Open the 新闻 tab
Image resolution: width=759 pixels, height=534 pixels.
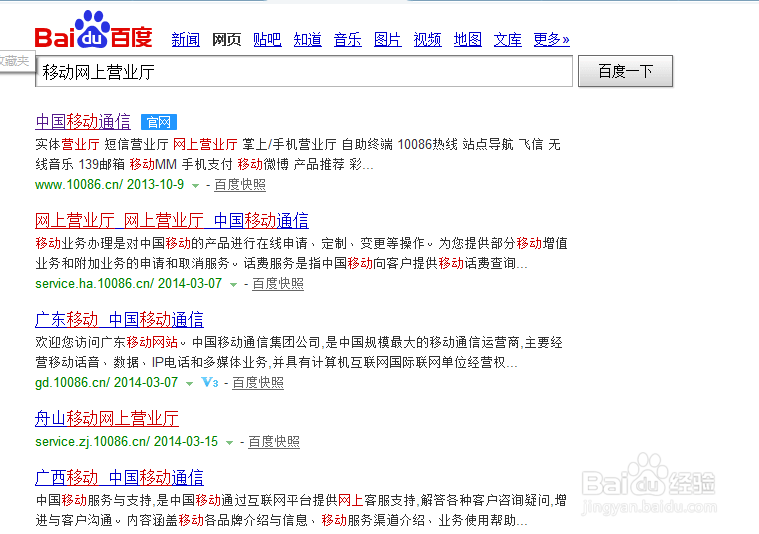tap(185, 39)
